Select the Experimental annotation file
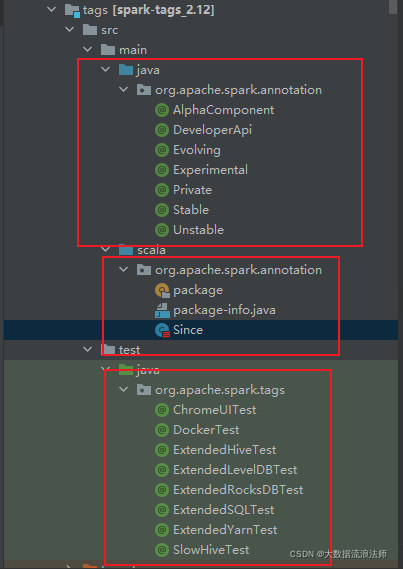Image resolution: width=403 pixels, height=569 pixels. [x=210, y=170]
